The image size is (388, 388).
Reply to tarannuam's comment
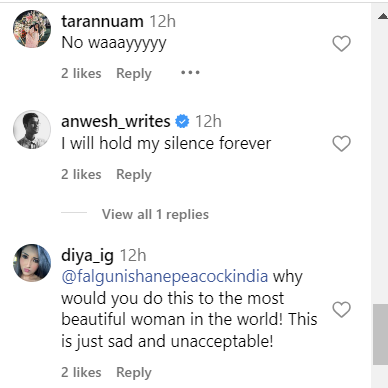coord(134,73)
